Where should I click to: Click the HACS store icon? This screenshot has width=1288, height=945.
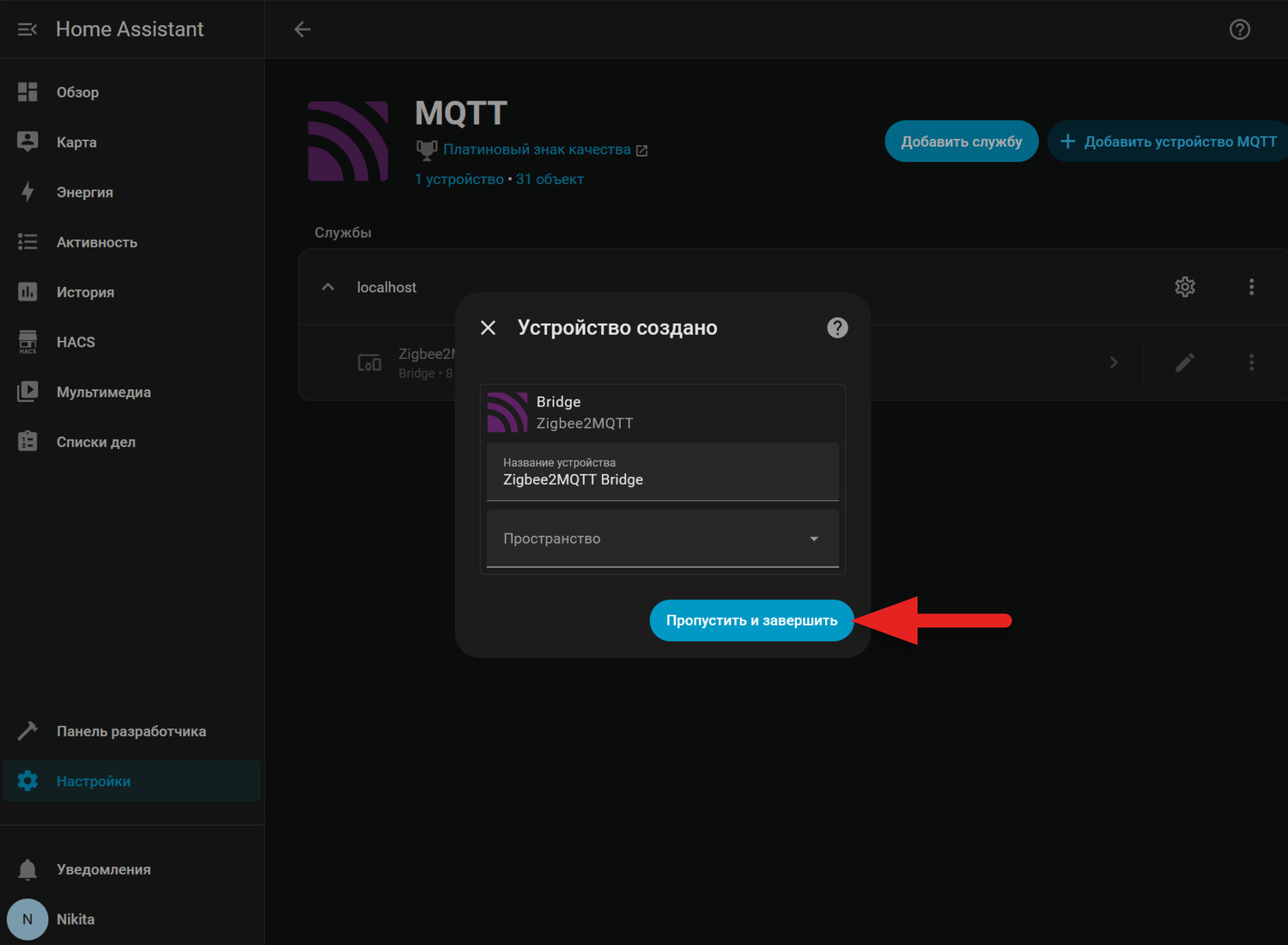[27, 342]
